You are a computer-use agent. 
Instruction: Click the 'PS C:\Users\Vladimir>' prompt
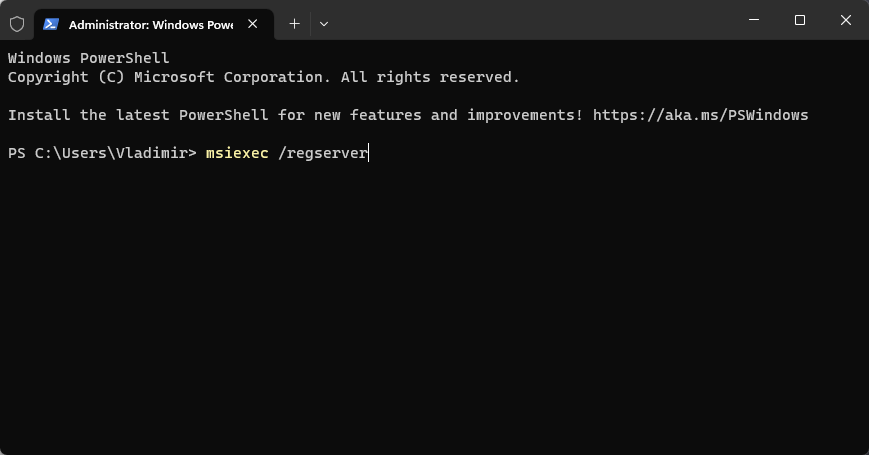[x=102, y=153]
